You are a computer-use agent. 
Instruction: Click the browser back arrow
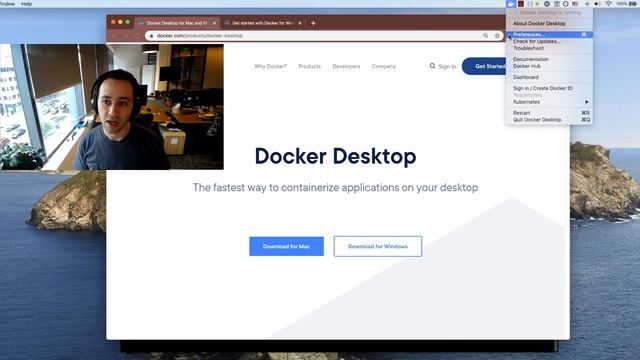[x=114, y=36]
